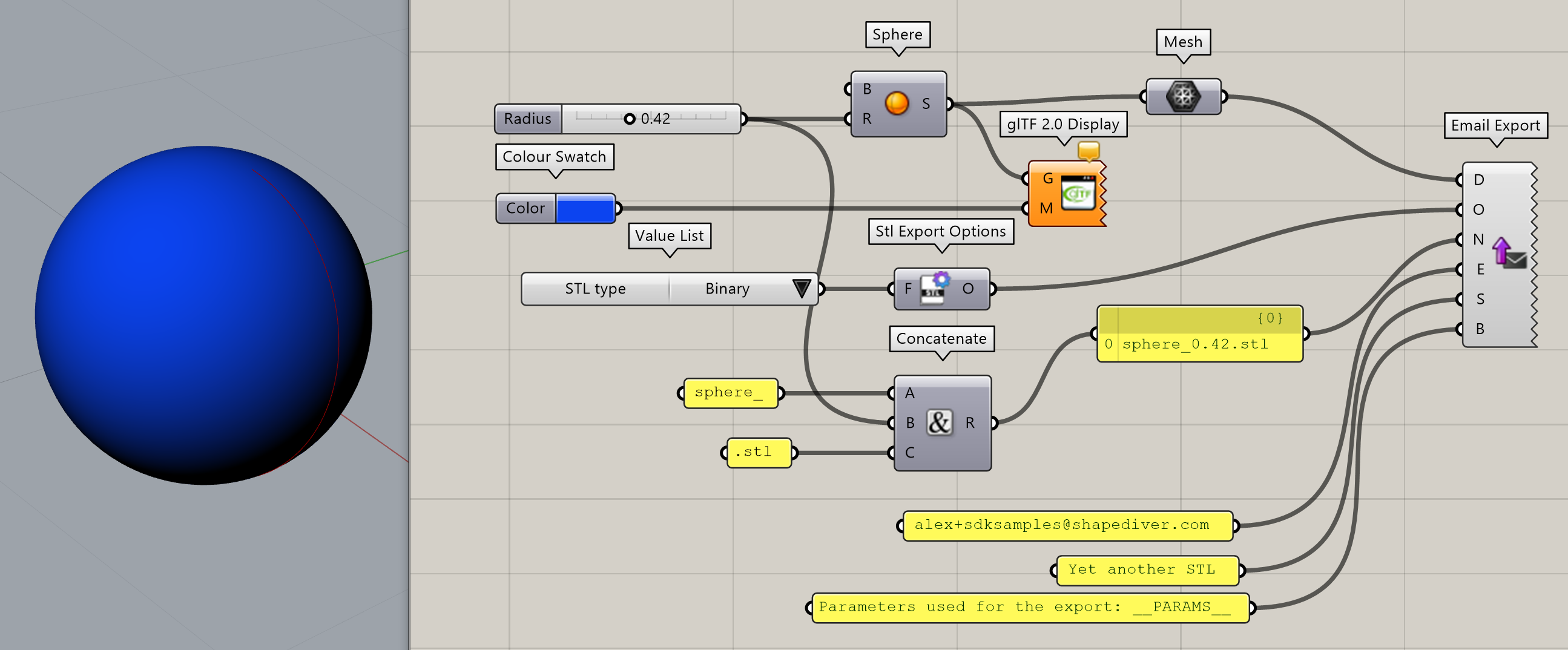Screen dimensions: 1568x650
Task: Click the Stl Export Options component icon
Action: tap(936, 289)
